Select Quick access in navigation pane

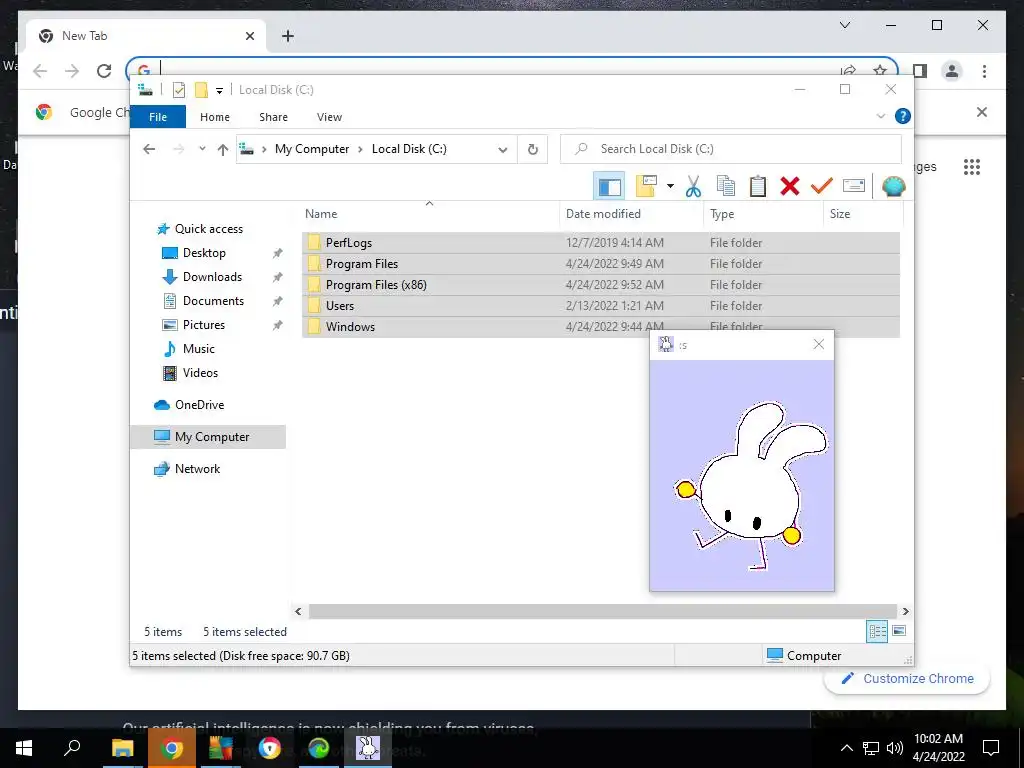[x=208, y=229]
